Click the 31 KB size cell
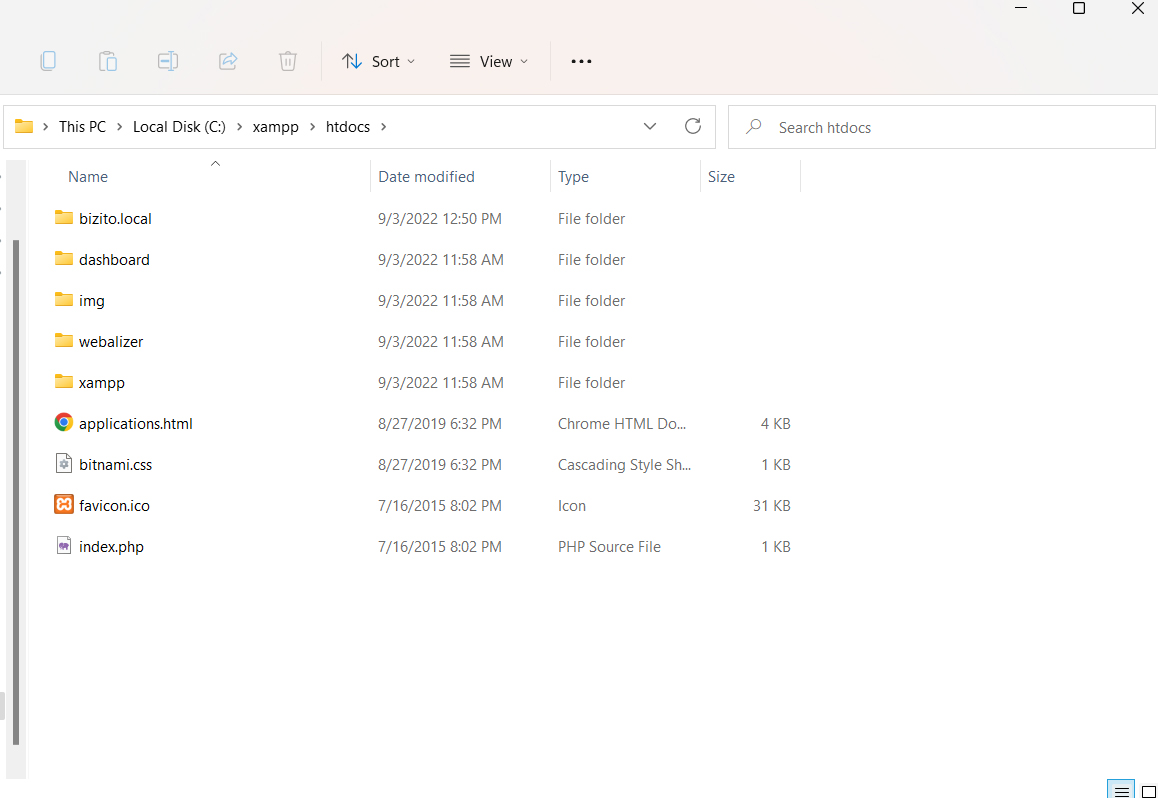This screenshot has width=1158, height=798. 771,506
